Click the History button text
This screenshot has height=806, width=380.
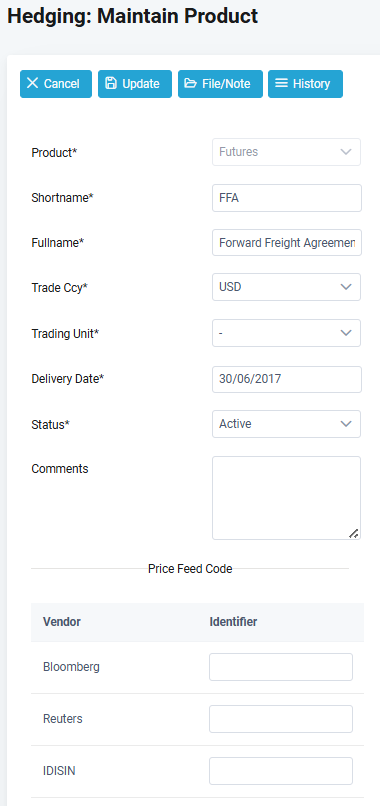tap(311, 84)
